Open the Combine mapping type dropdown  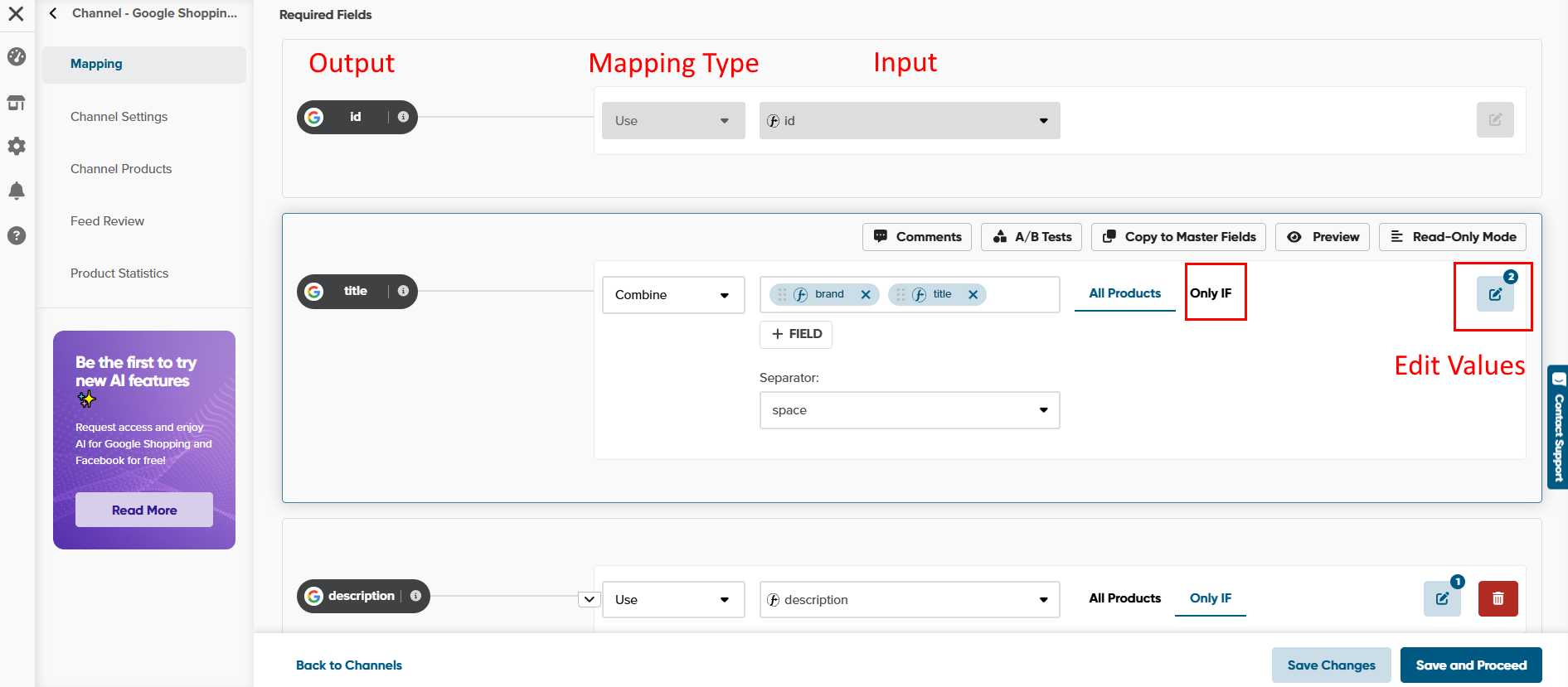[x=672, y=295]
